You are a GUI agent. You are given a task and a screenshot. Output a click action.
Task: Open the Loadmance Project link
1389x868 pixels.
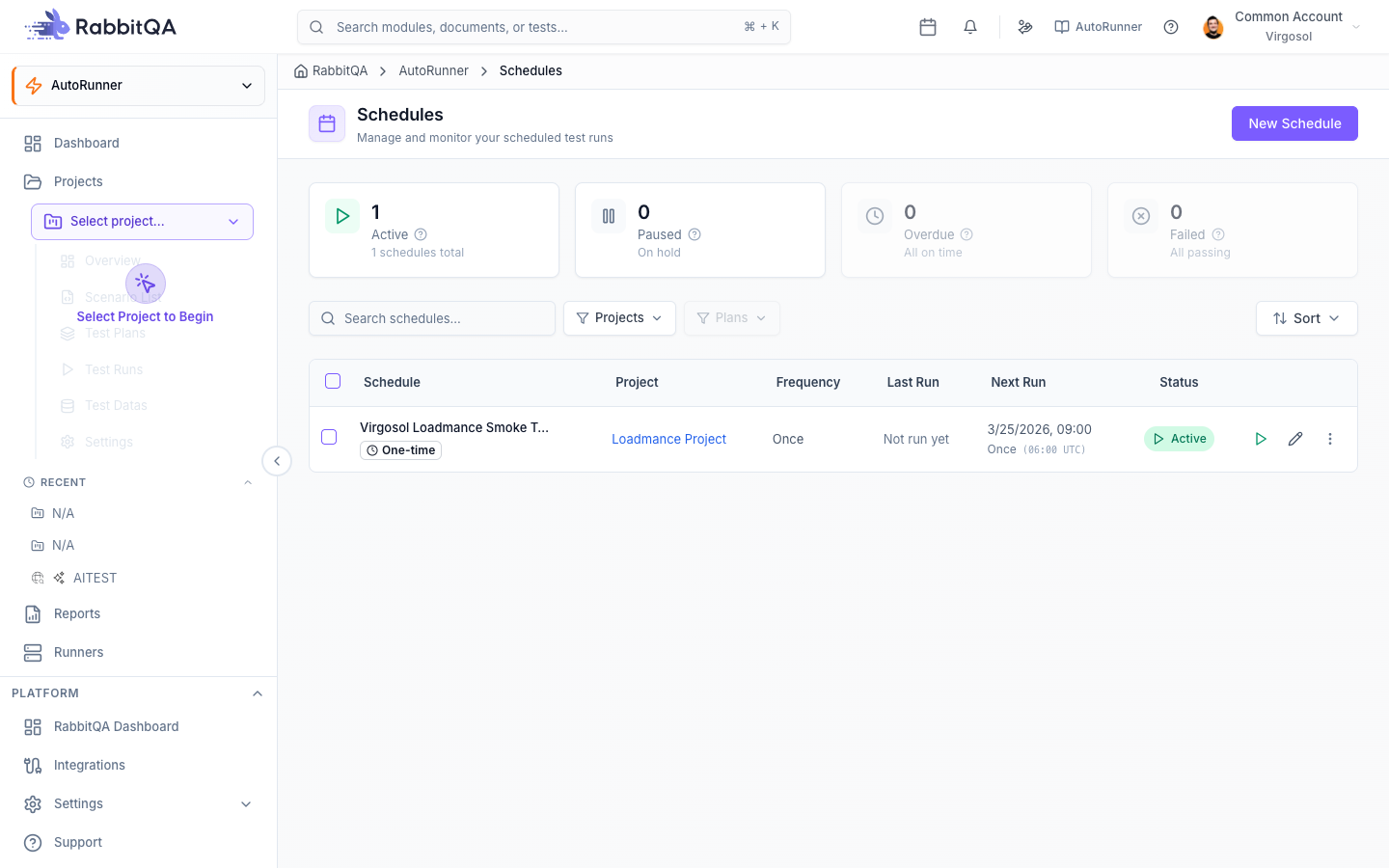click(x=668, y=439)
